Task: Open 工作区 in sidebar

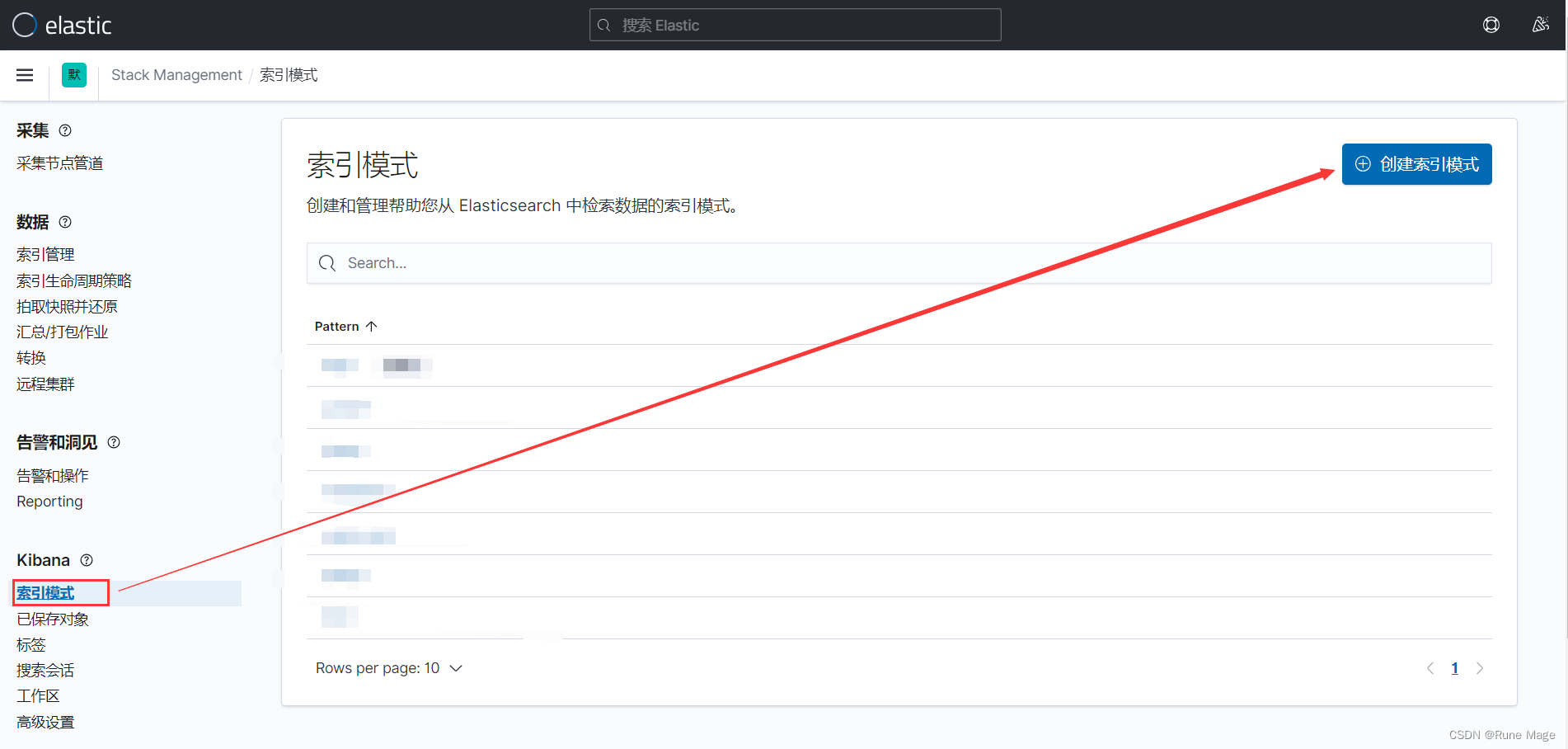Action: 38,695
